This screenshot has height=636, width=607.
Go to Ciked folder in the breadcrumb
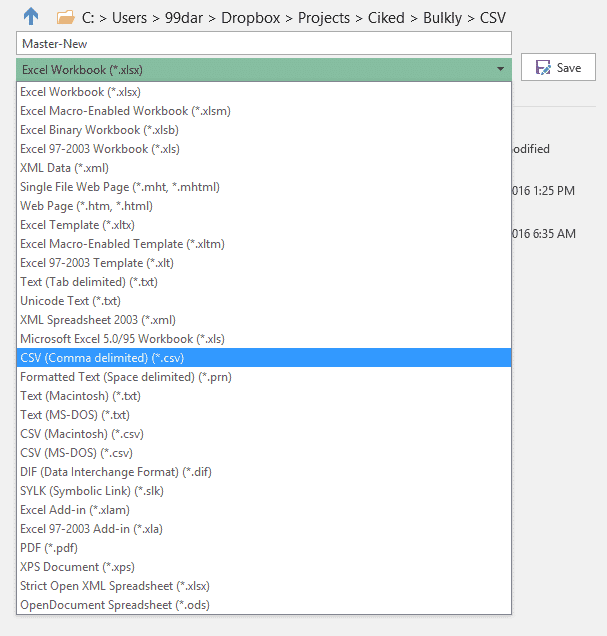coord(386,18)
